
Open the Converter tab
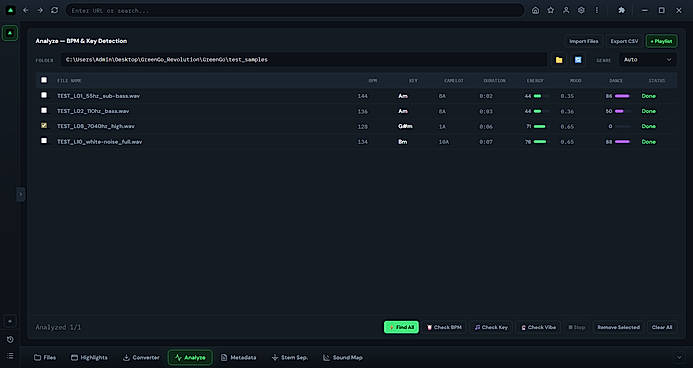141,357
